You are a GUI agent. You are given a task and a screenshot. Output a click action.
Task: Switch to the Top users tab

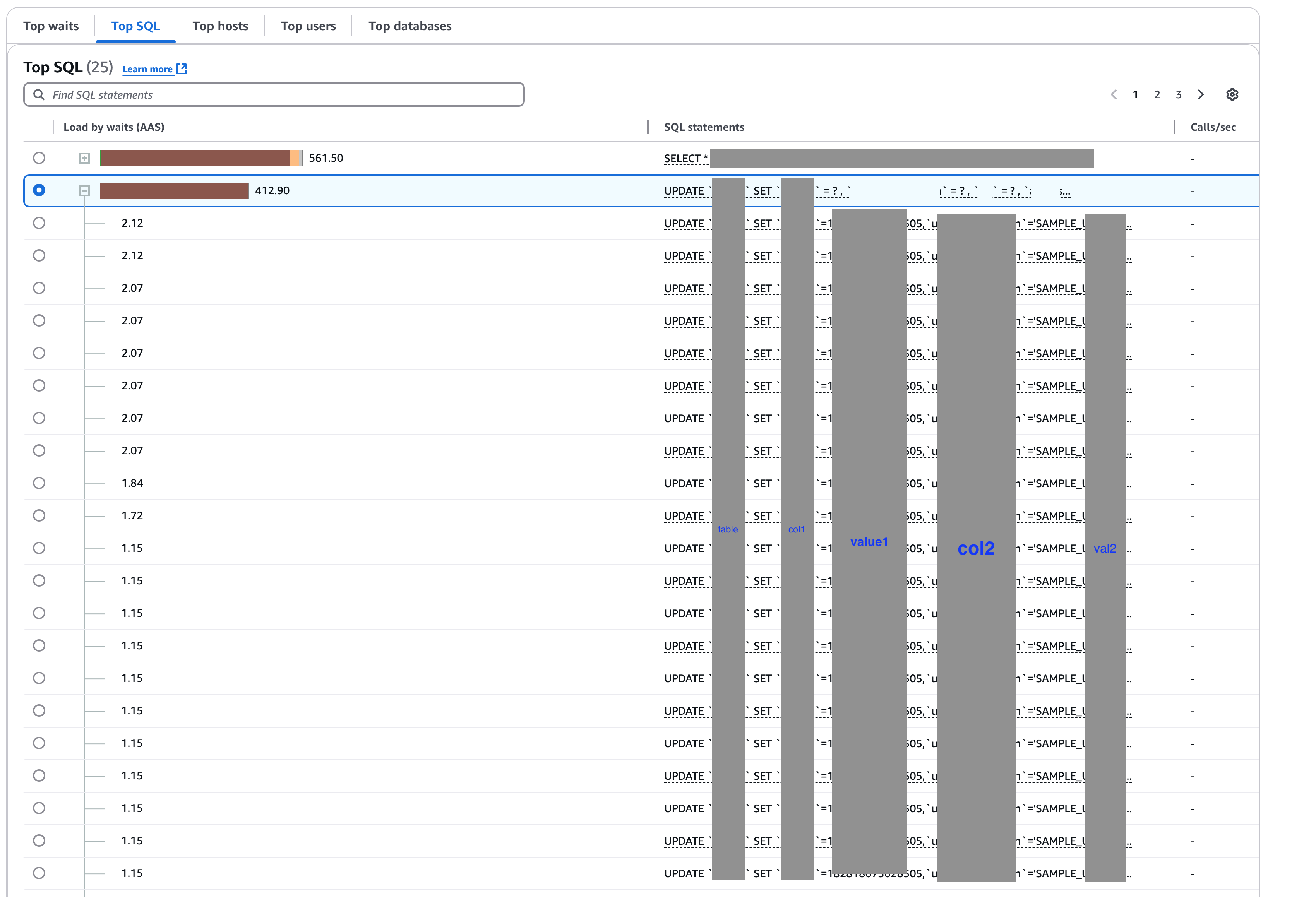pos(308,26)
